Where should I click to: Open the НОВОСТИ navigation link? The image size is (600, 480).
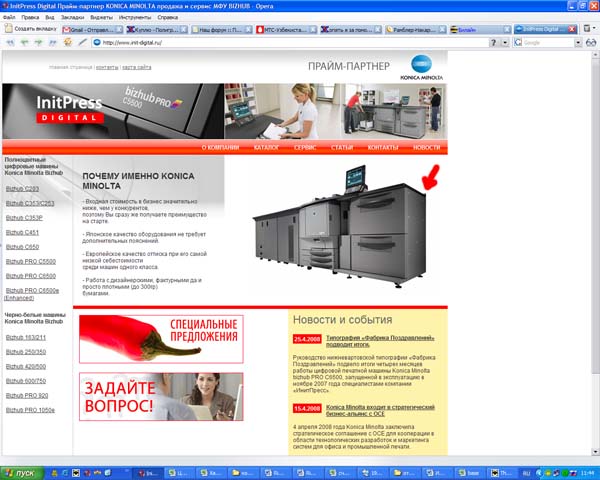tap(426, 147)
